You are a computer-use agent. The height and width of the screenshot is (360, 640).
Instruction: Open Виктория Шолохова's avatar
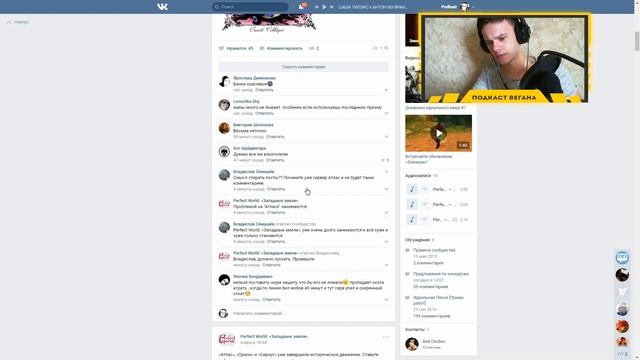click(224, 128)
